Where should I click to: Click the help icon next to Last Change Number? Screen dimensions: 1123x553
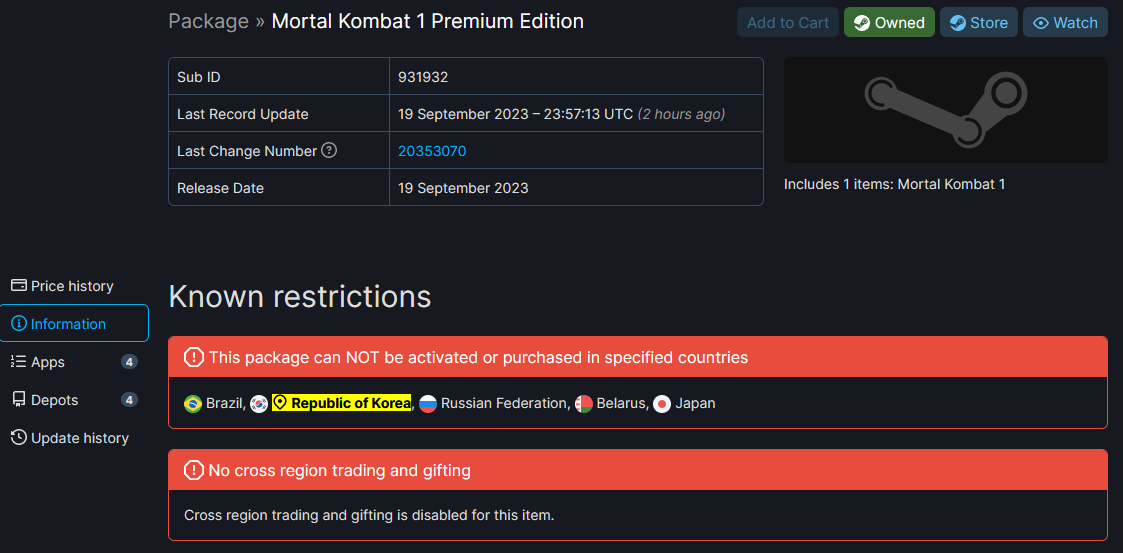coord(329,151)
